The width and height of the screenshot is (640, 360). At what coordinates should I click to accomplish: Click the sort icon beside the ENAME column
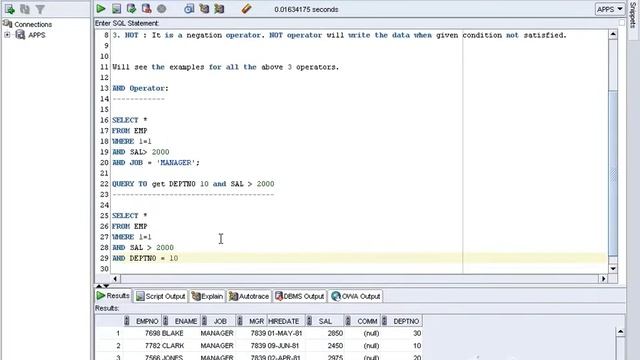(165, 321)
